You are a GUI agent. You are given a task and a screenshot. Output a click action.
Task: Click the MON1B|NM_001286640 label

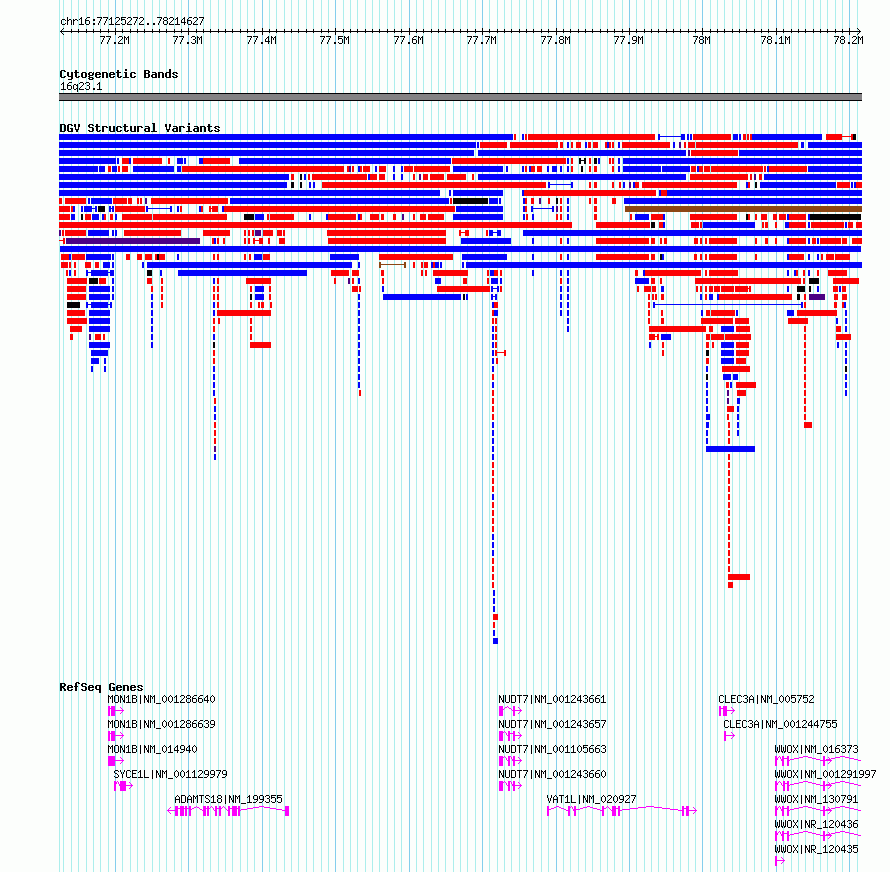click(162, 699)
